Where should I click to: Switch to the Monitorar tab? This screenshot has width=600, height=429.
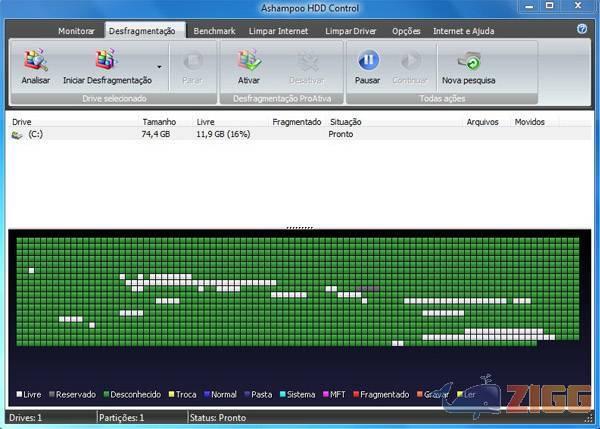pos(76,31)
